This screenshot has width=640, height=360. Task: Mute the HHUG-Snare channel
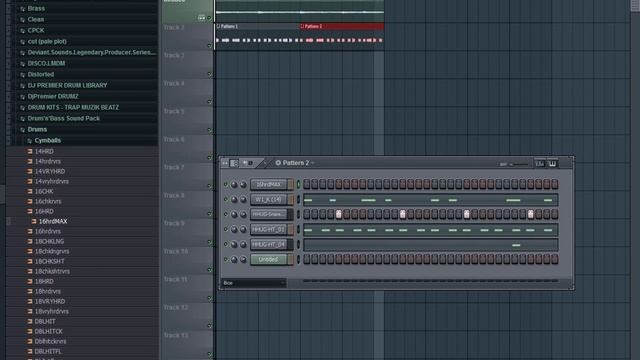pyautogui.click(x=225, y=214)
